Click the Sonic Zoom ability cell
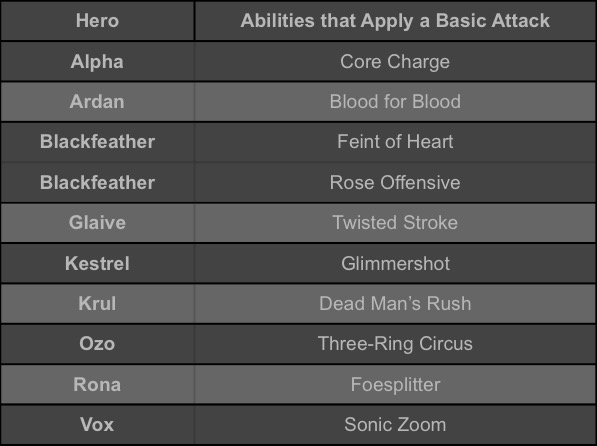The width and height of the screenshot is (597, 446). coord(395,425)
